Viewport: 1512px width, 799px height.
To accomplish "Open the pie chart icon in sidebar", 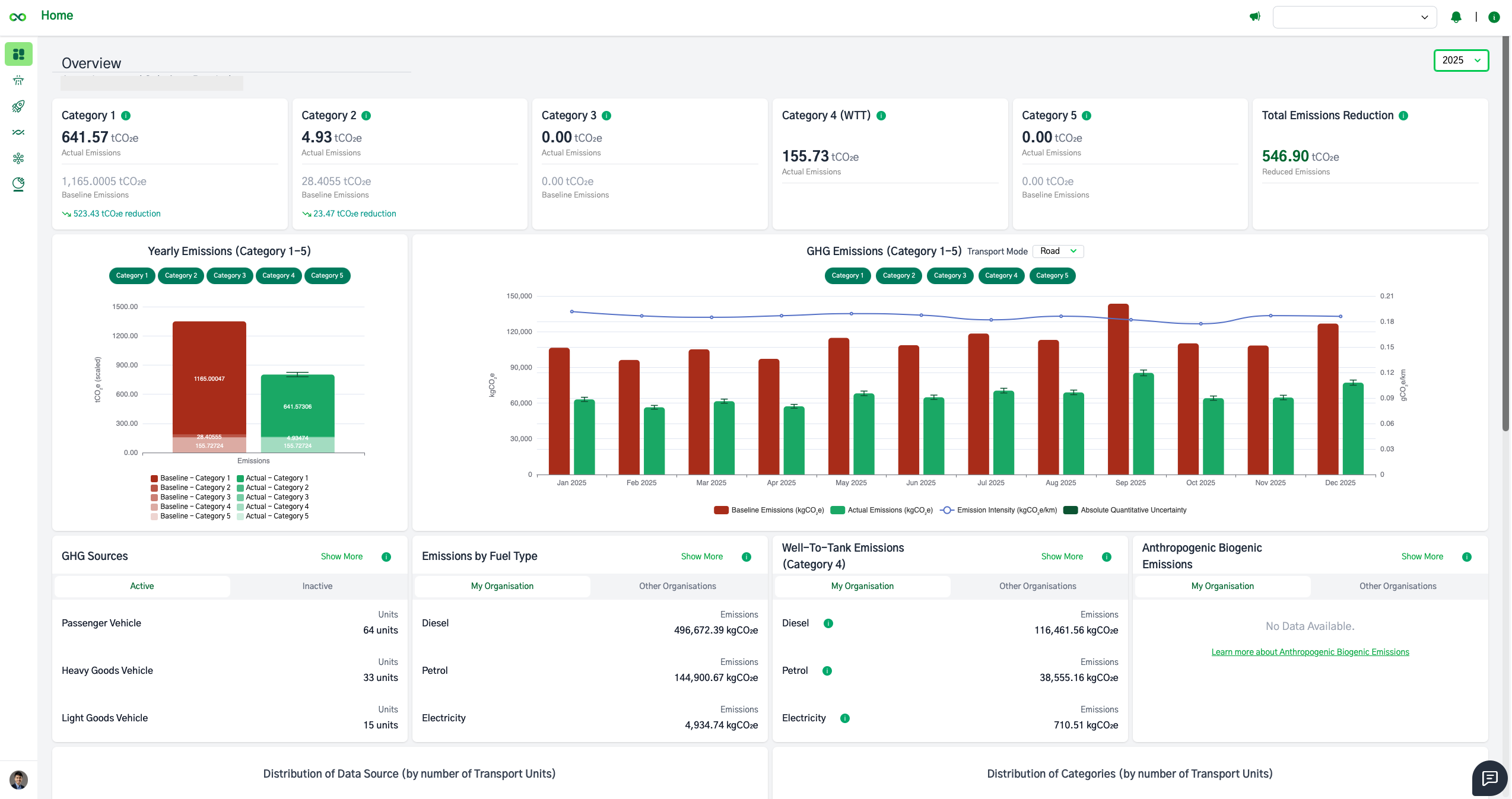I will (18, 184).
